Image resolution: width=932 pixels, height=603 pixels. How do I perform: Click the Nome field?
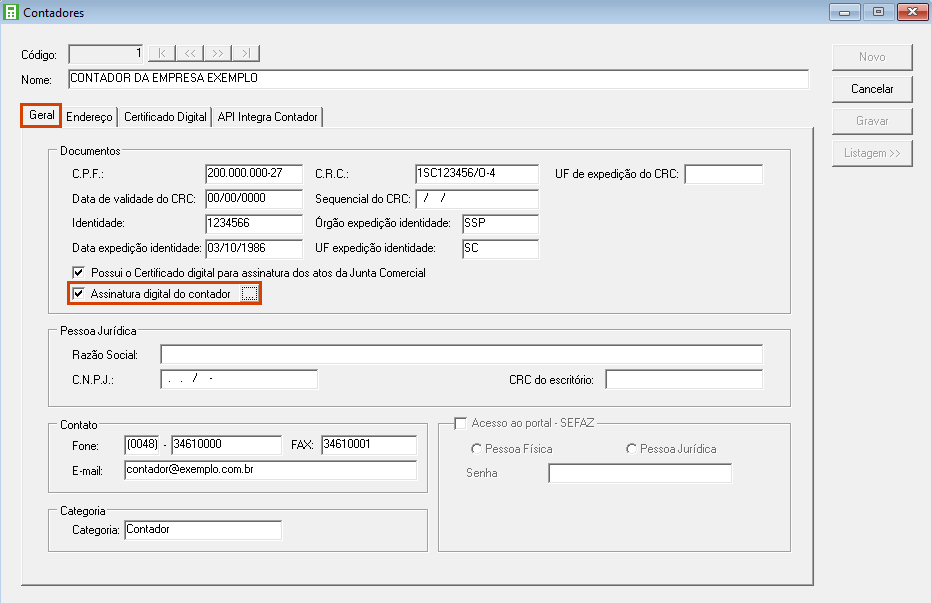pos(439,78)
